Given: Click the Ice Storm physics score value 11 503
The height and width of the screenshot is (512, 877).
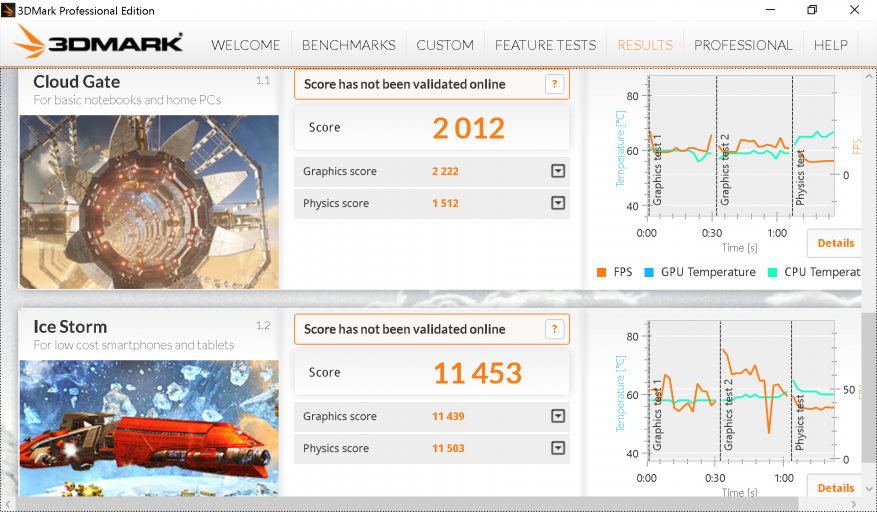Looking at the screenshot, I should click(x=448, y=448).
